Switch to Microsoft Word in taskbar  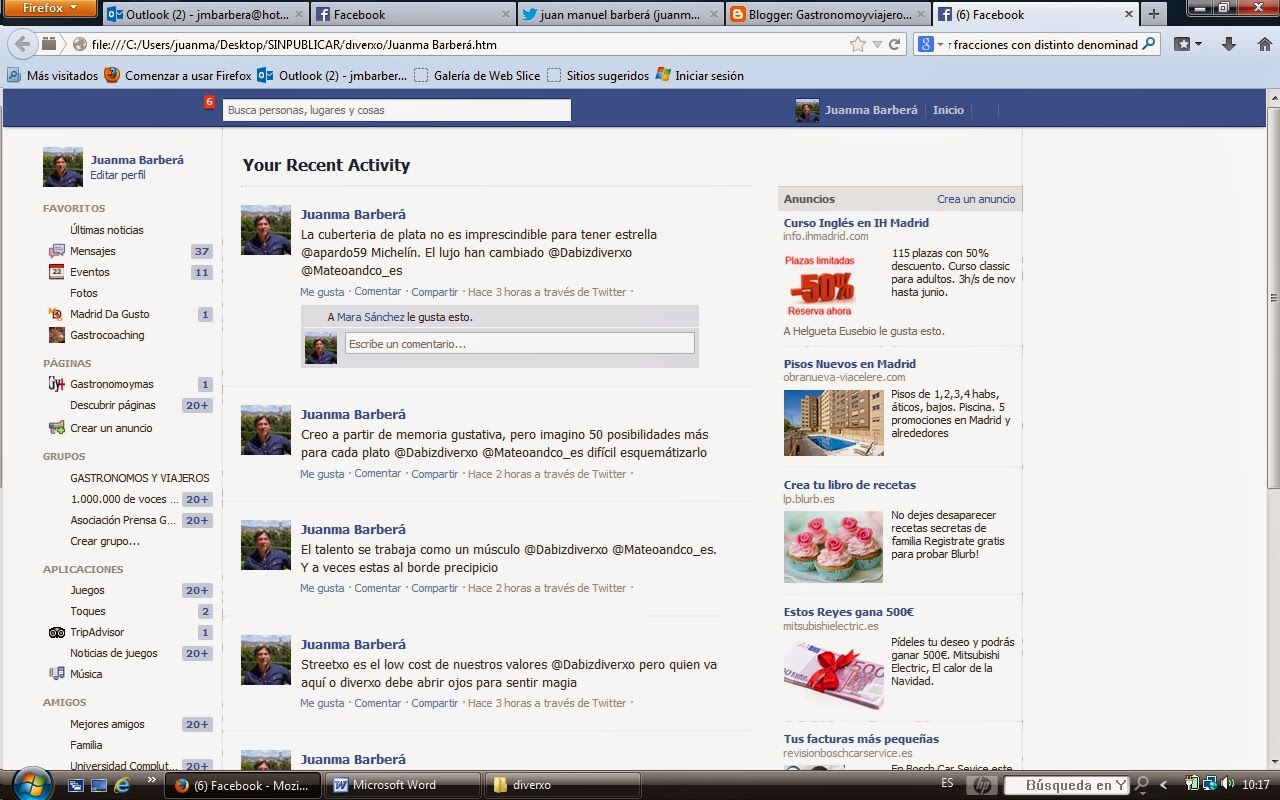tap(403, 785)
